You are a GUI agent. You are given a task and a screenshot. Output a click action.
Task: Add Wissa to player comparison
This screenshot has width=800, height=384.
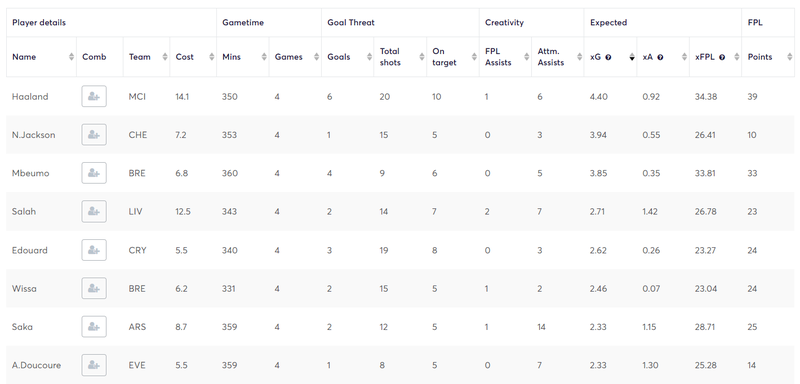click(94, 288)
